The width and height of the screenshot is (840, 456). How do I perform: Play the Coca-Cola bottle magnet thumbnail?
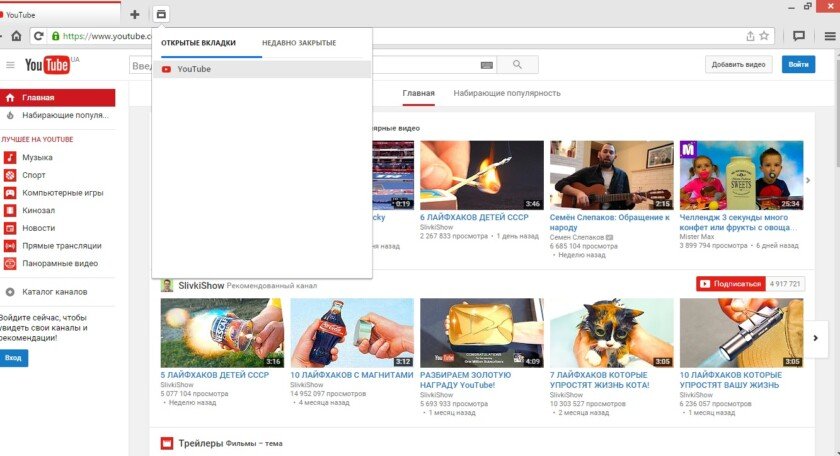point(352,333)
